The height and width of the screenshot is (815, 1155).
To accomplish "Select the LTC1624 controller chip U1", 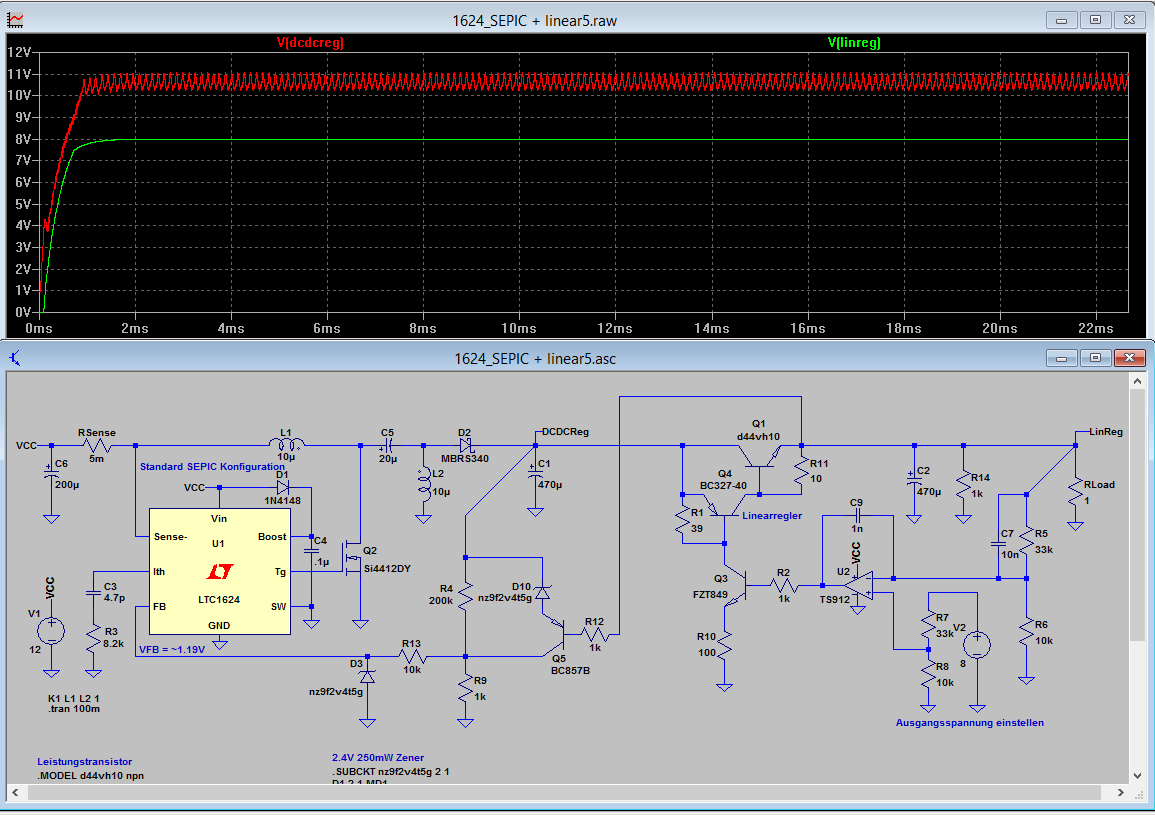I will click(x=220, y=571).
